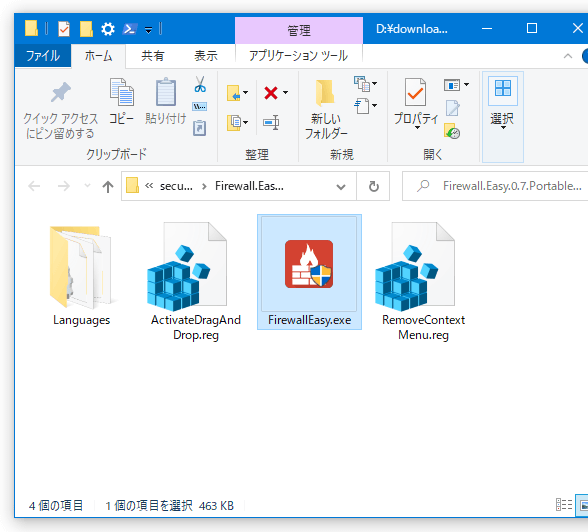588x532 pixels.
Task: Open Properties with the checkmark icon
Action: pyautogui.click(x=416, y=92)
